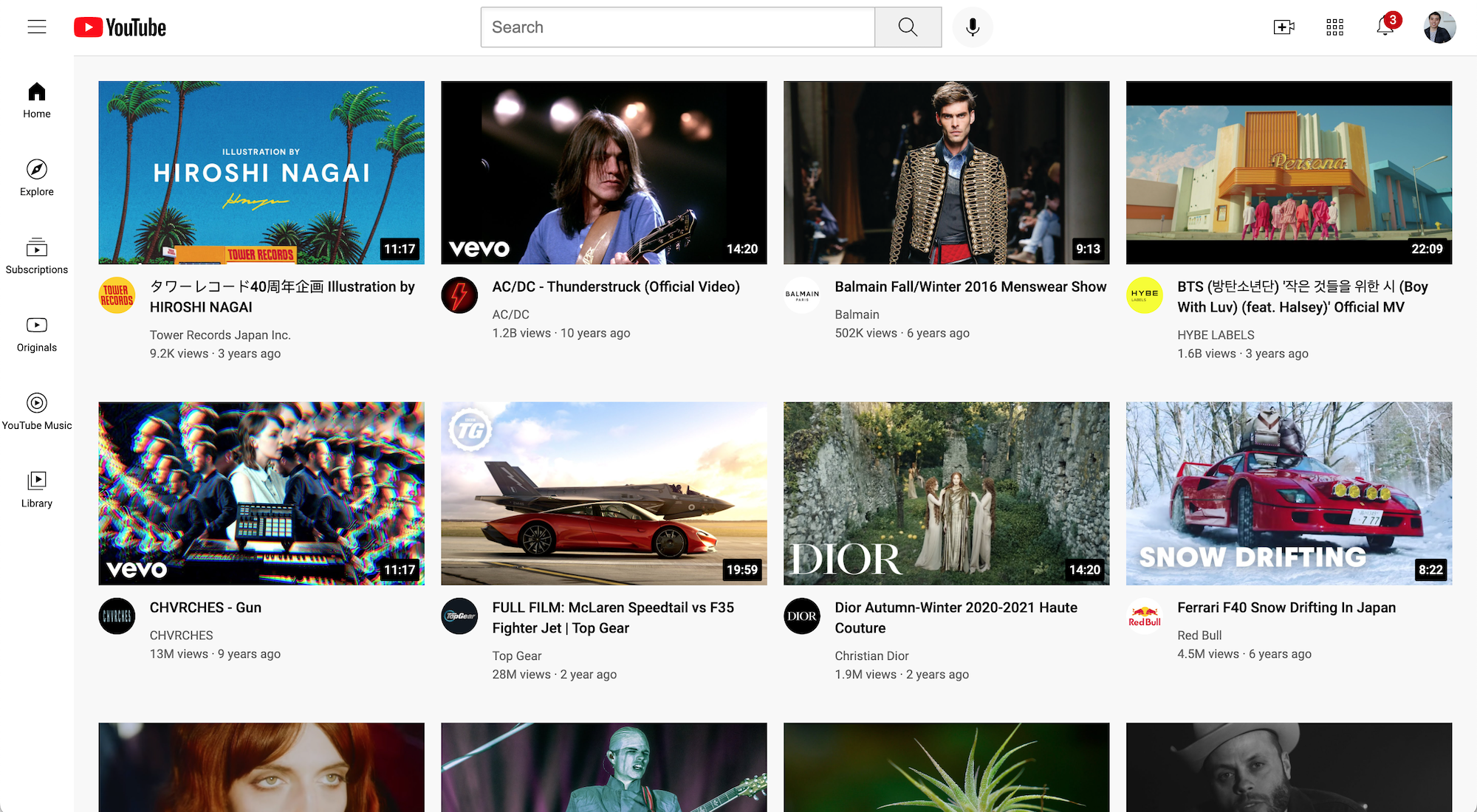Click the '502K views · 6 years ago' text

click(902, 333)
